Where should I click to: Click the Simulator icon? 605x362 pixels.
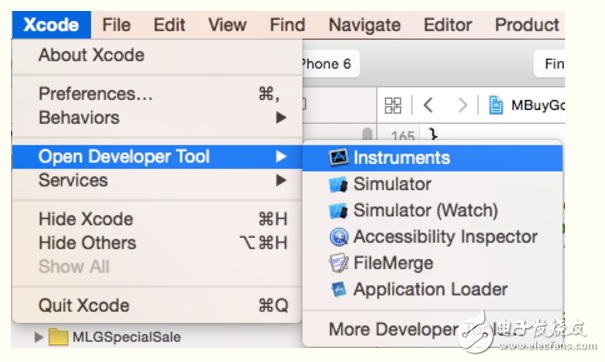click(x=338, y=184)
